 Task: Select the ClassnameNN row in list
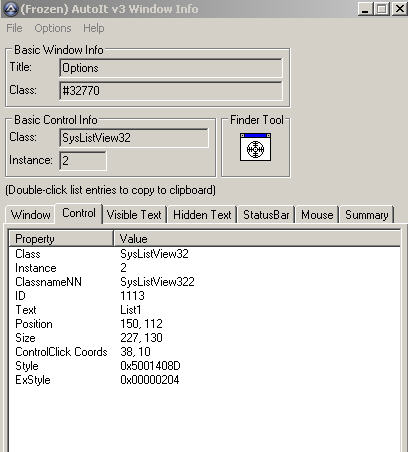pyautogui.click(x=204, y=282)
